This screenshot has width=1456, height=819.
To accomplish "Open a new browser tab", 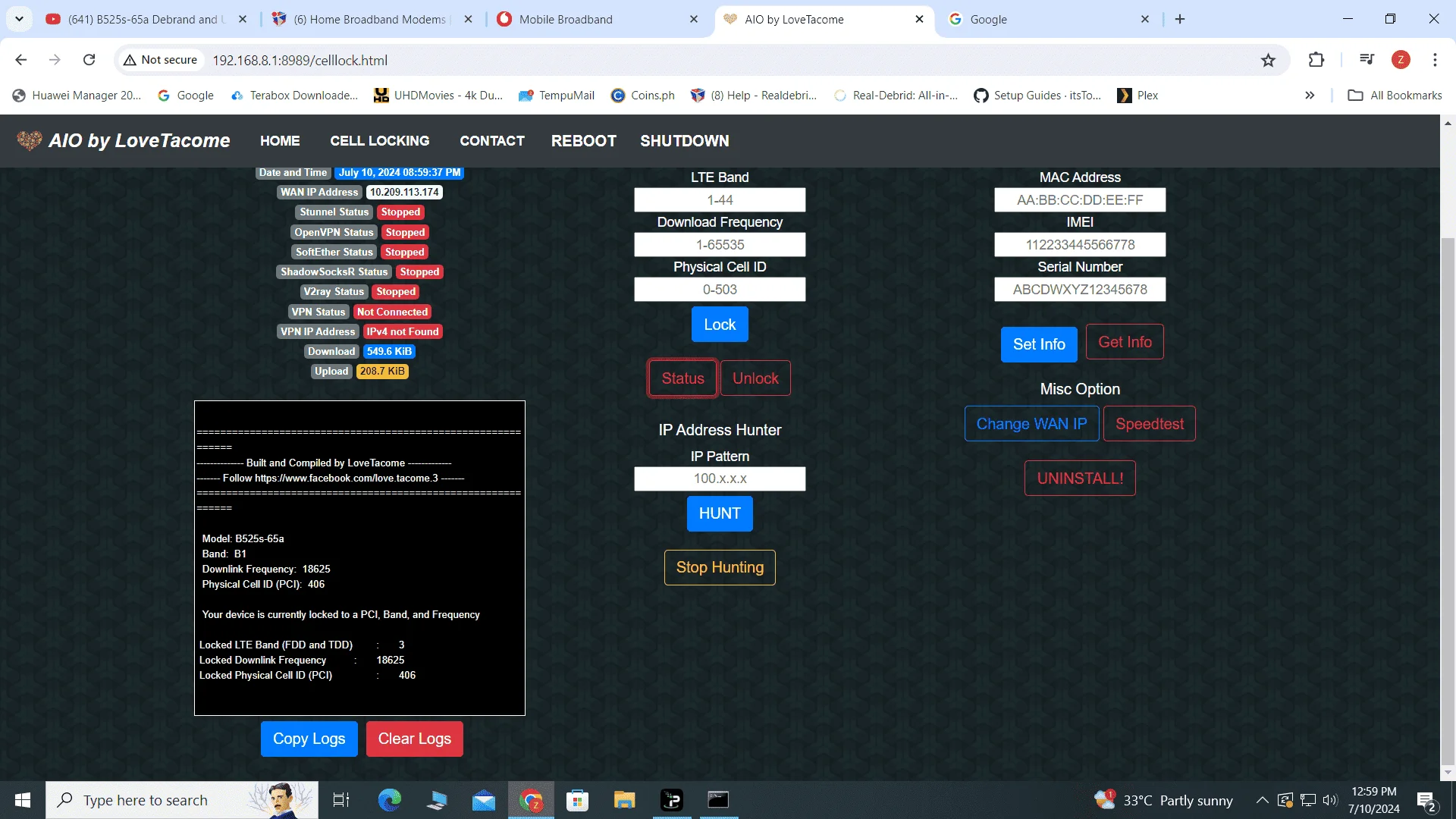I will pos(1180,19).
